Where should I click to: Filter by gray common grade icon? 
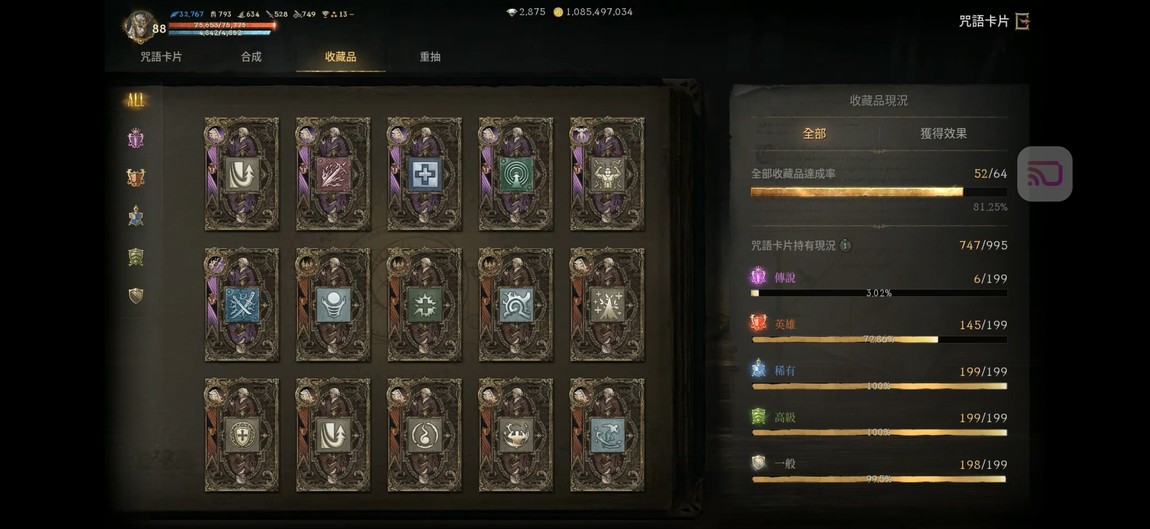point(136,296)
